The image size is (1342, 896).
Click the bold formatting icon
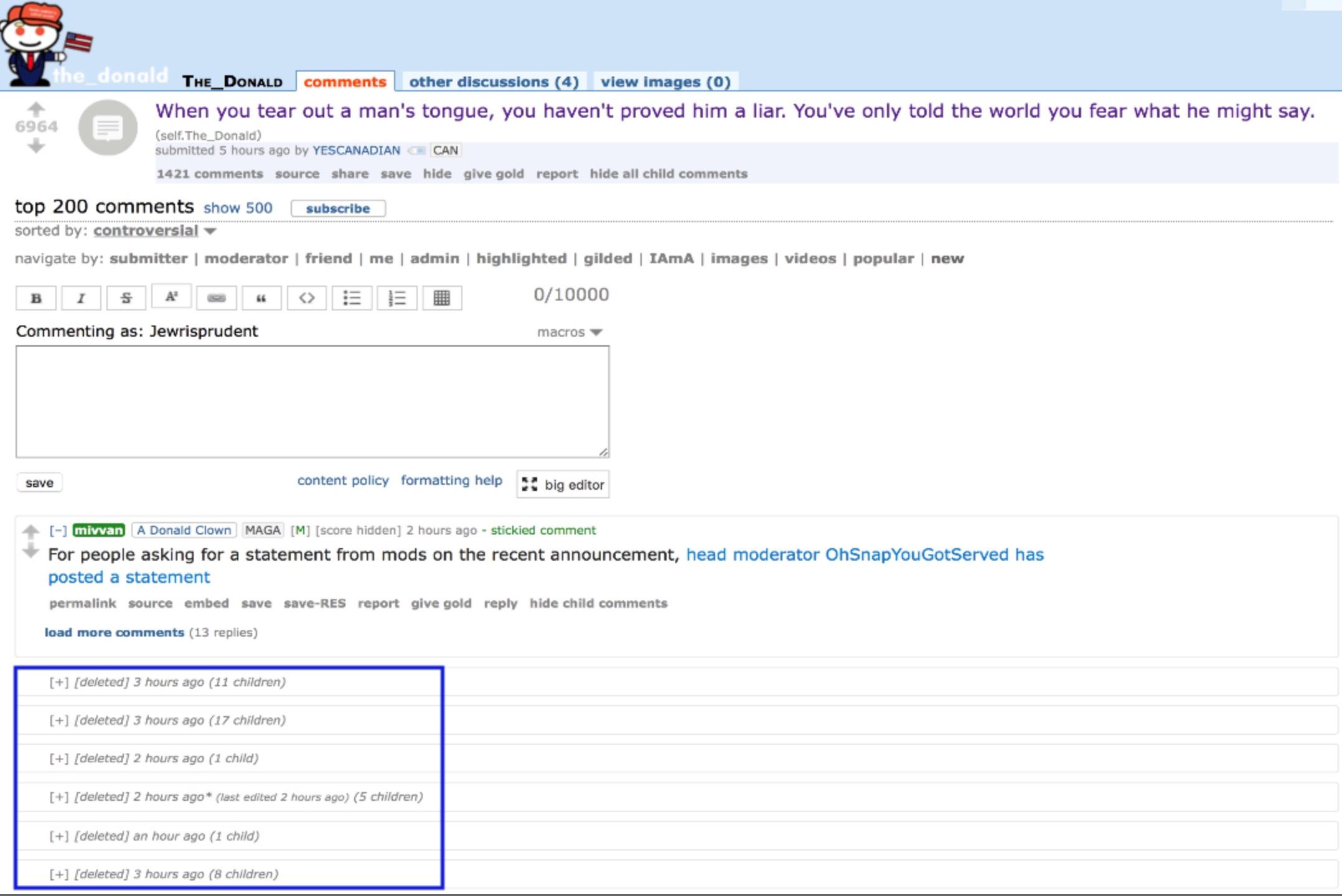tap(36, 298)
